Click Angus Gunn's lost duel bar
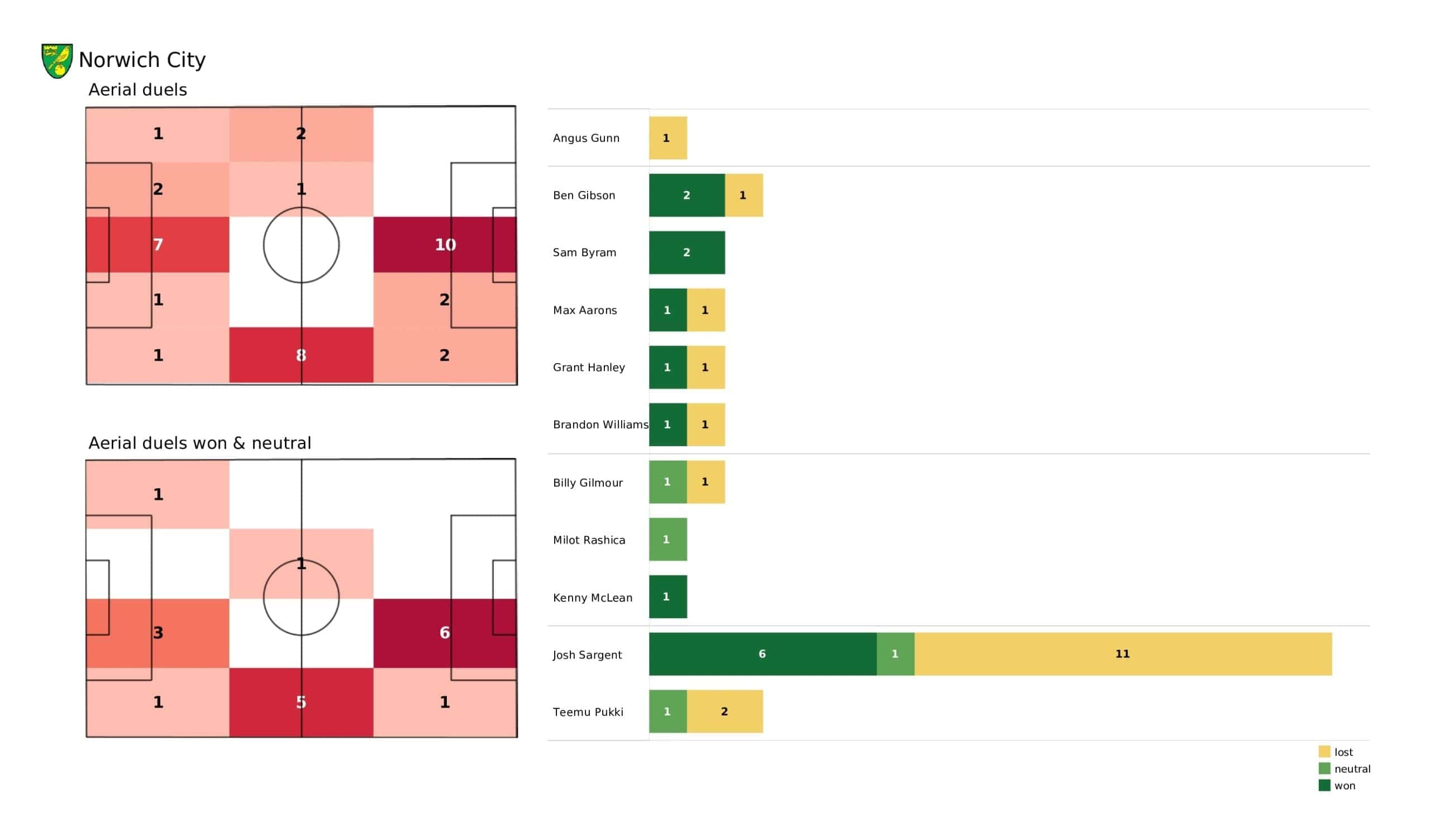Viewport: 1430px width, 840px height. tap(668, 138)
